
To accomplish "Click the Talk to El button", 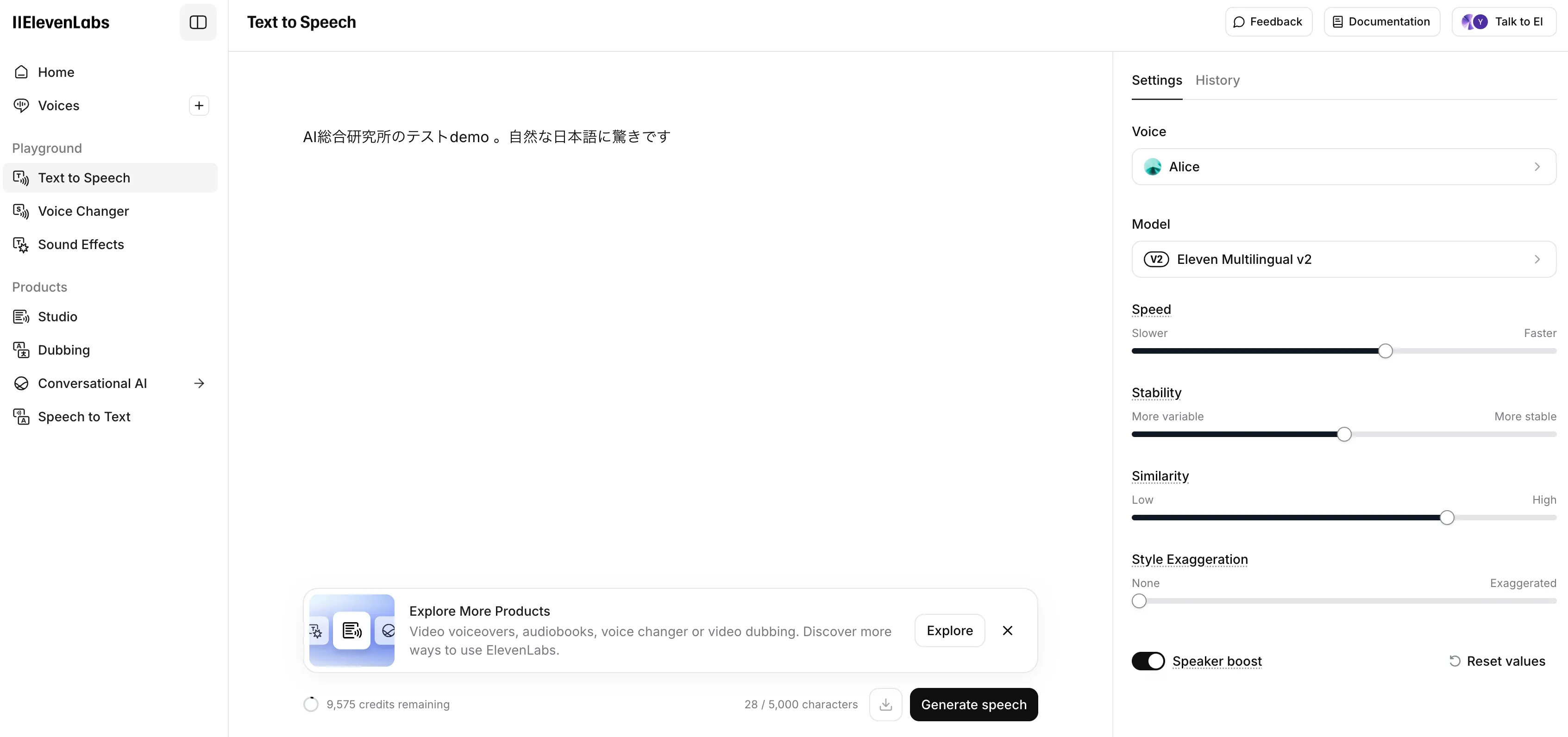I will tap(1504, 22).
